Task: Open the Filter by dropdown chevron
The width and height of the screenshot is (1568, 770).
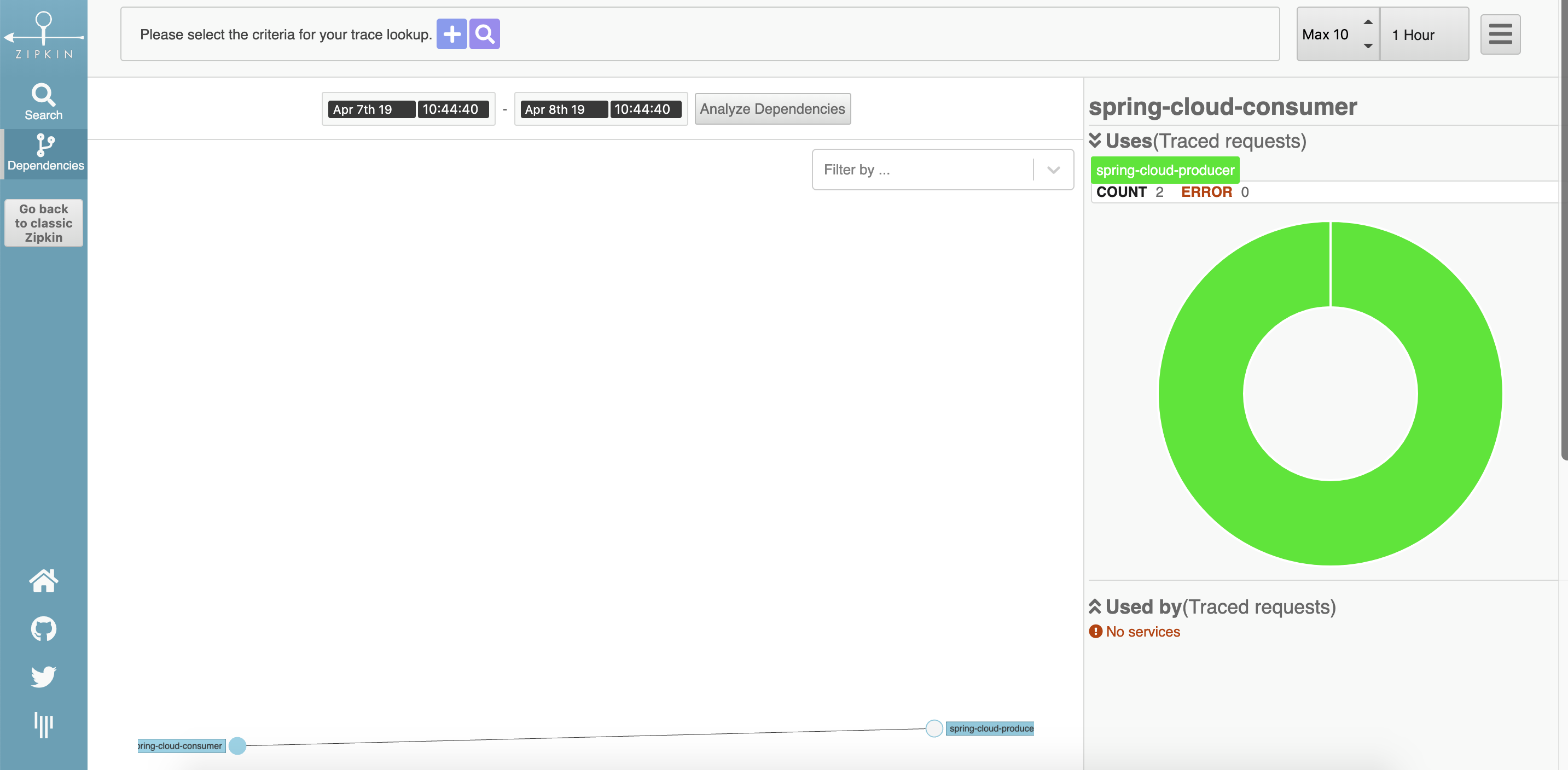Action: point(1054,170)
